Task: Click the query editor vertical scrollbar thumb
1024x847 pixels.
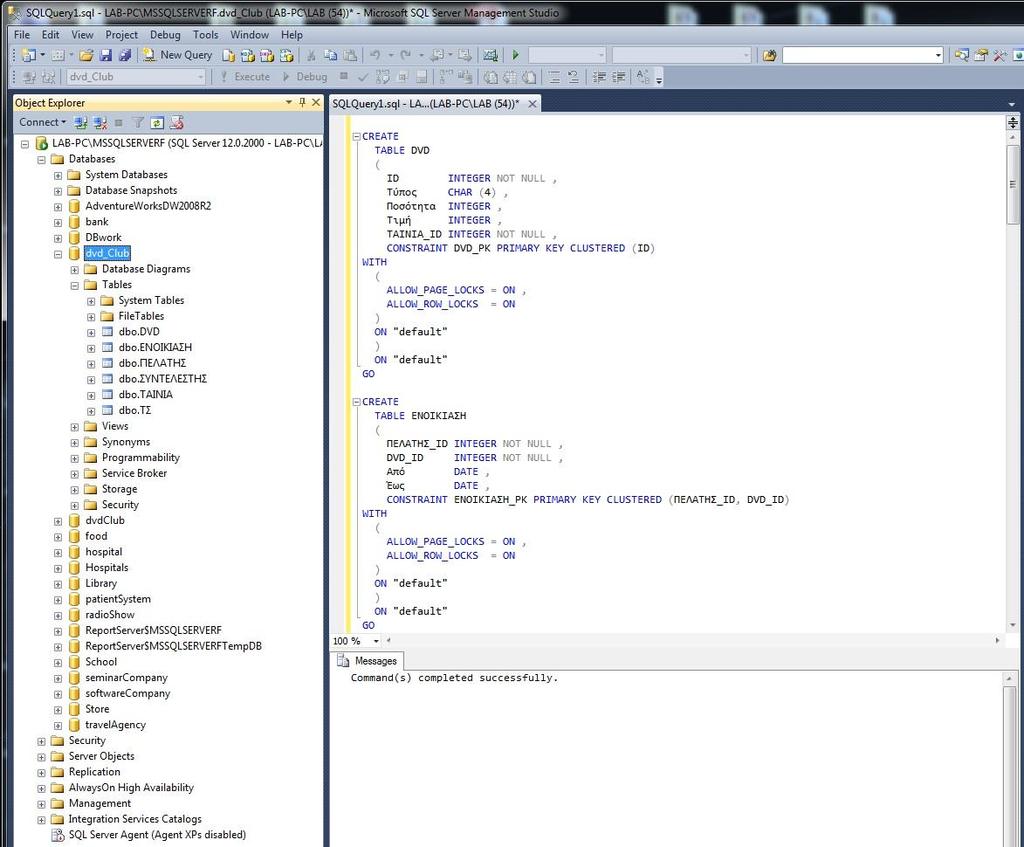Action: pos(1013,185)
